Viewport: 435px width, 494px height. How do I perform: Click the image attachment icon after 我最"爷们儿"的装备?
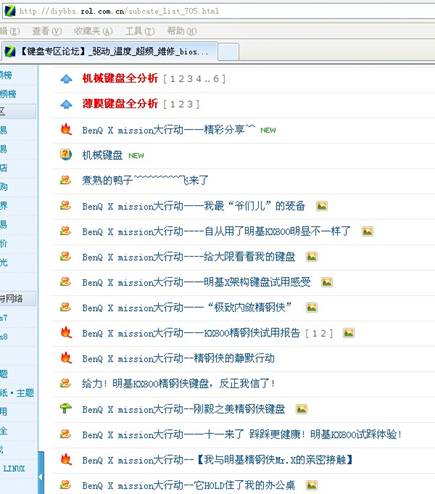[322, 206]
